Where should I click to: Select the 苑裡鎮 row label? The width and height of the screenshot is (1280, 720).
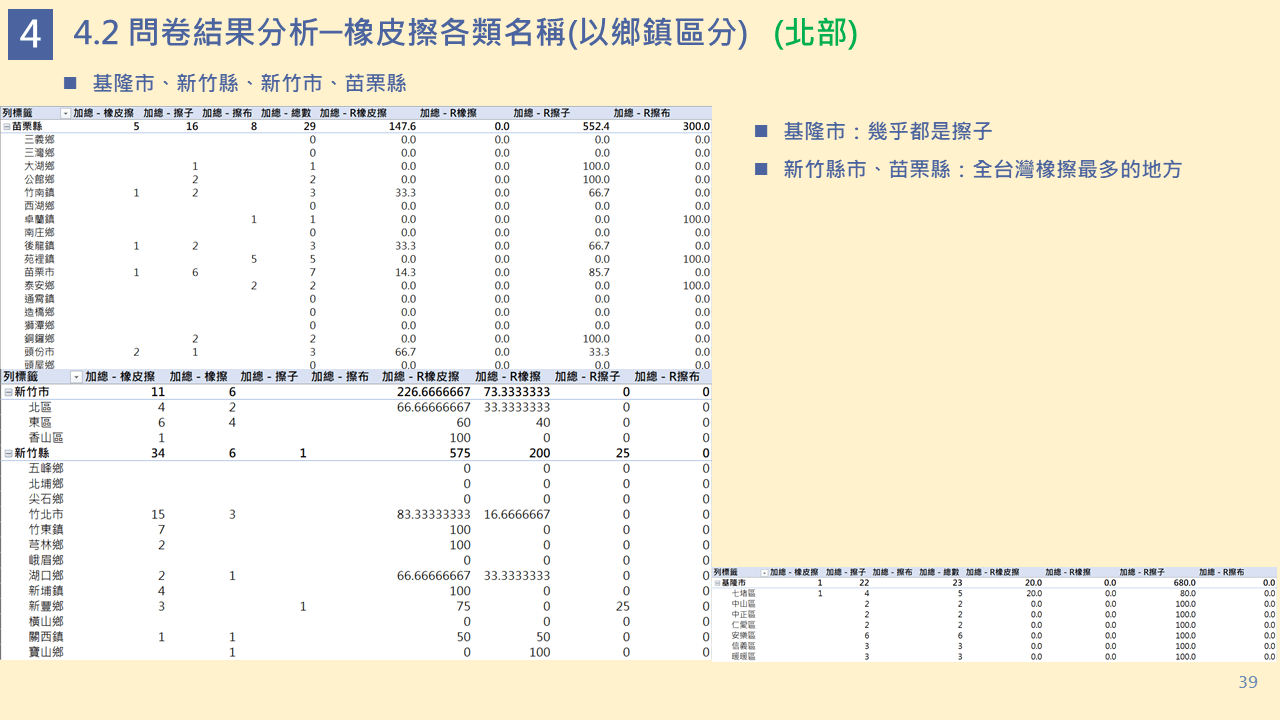(39, 259)
